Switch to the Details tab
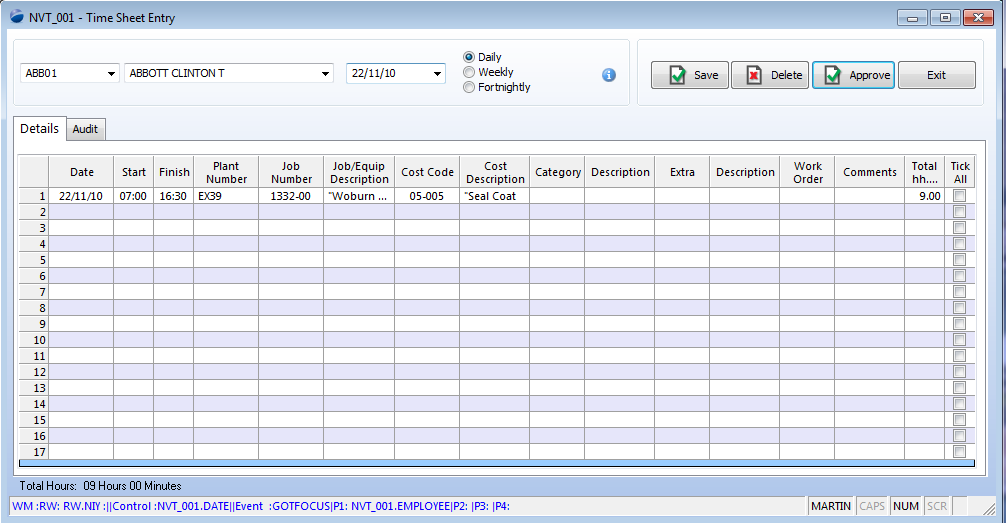 click(39, 128)
